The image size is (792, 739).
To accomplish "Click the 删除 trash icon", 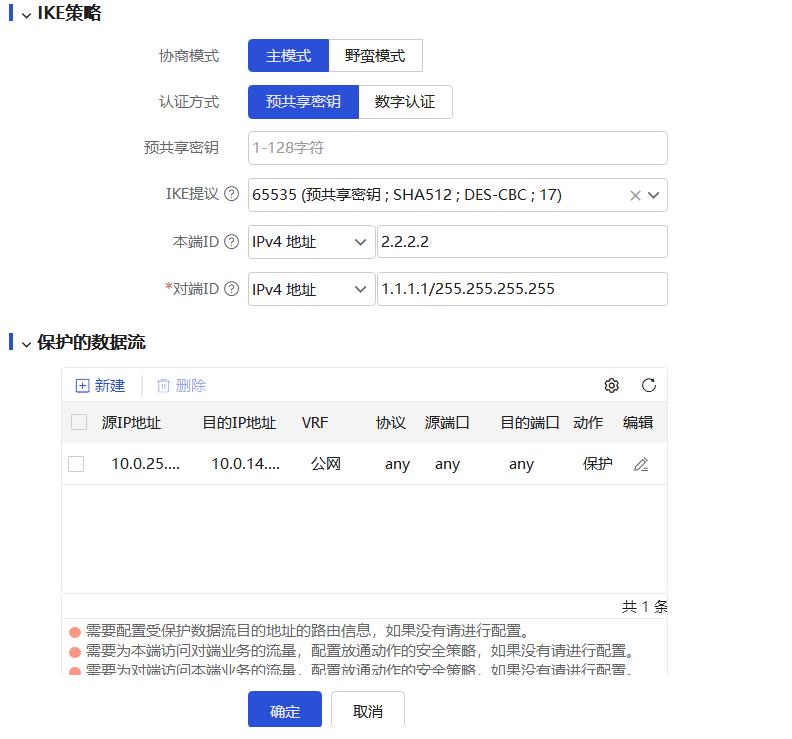I will click(x=163, y=386).
